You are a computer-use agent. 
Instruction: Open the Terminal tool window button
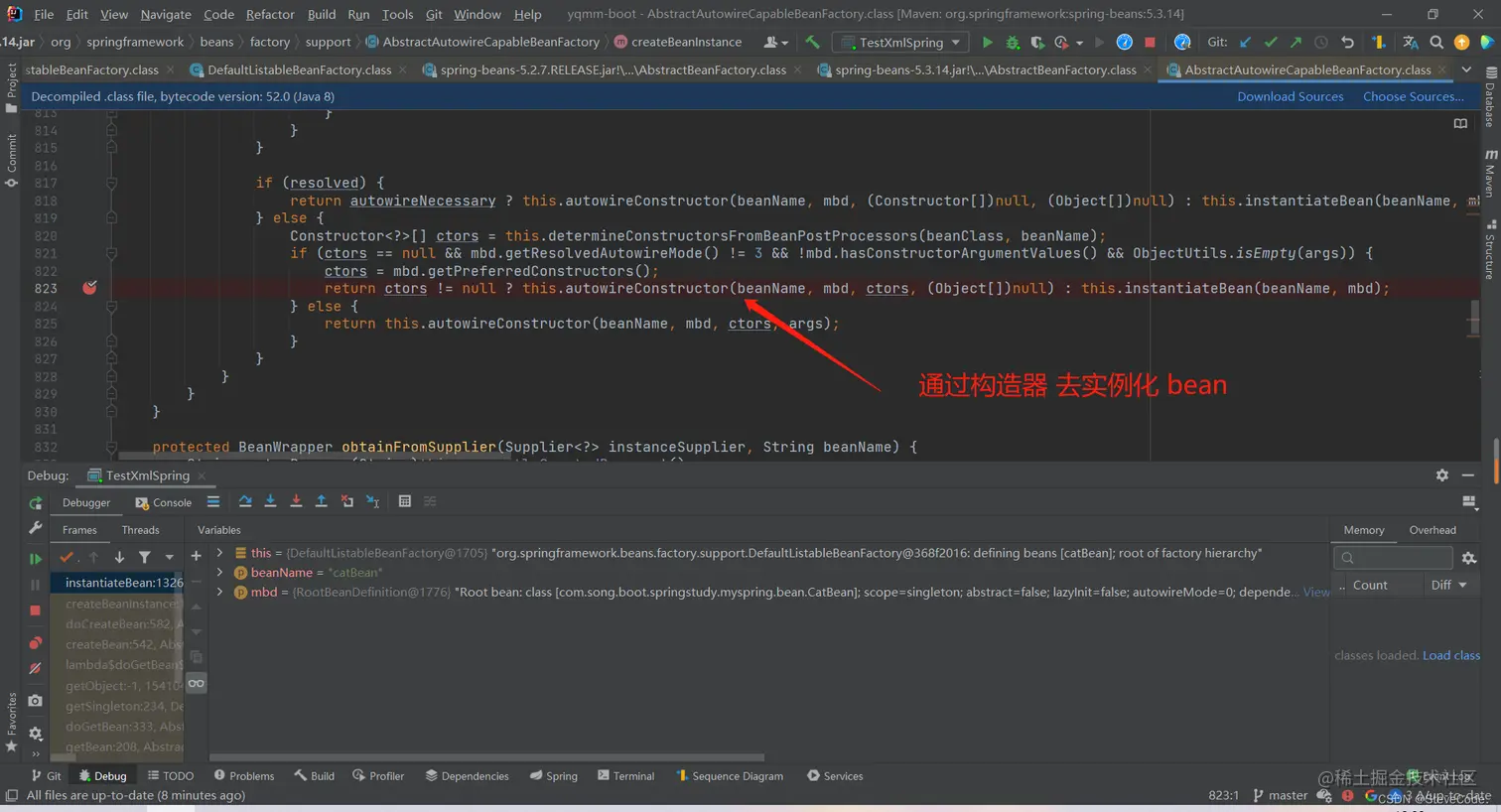(x=626, y=775)
